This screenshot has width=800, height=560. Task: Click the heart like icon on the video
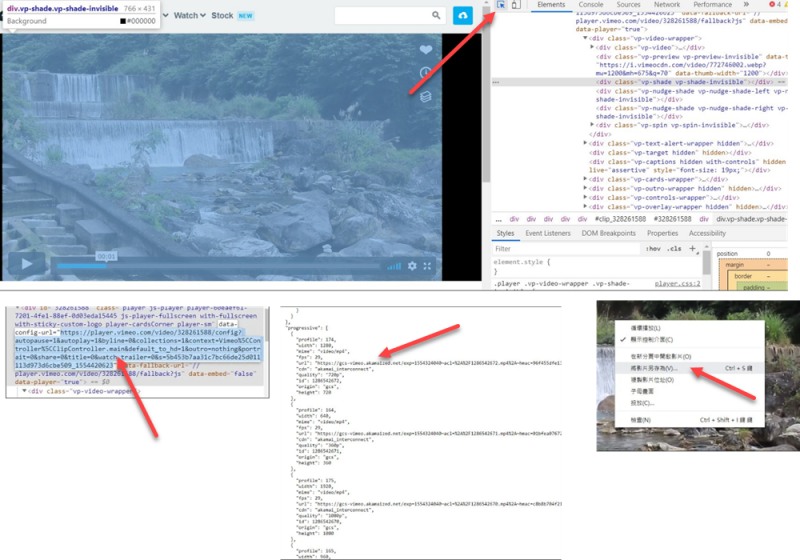tap(426, 49)
